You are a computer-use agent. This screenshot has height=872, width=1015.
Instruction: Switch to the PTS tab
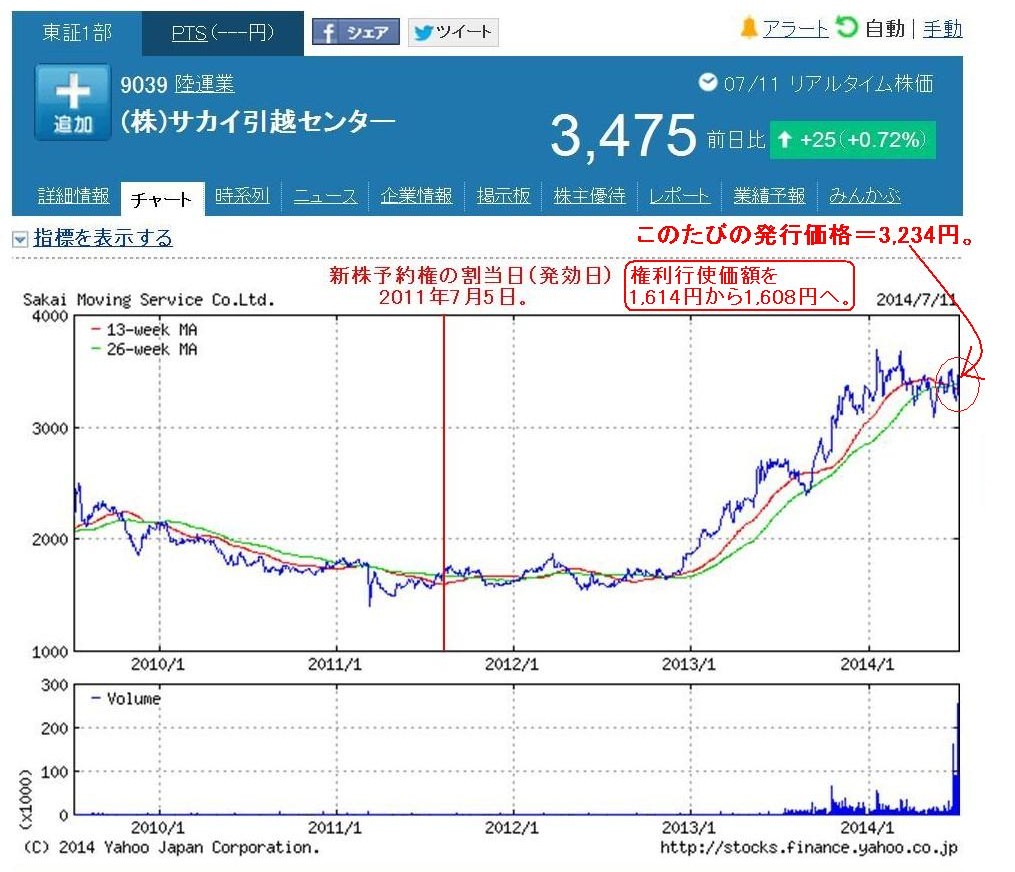223,33
